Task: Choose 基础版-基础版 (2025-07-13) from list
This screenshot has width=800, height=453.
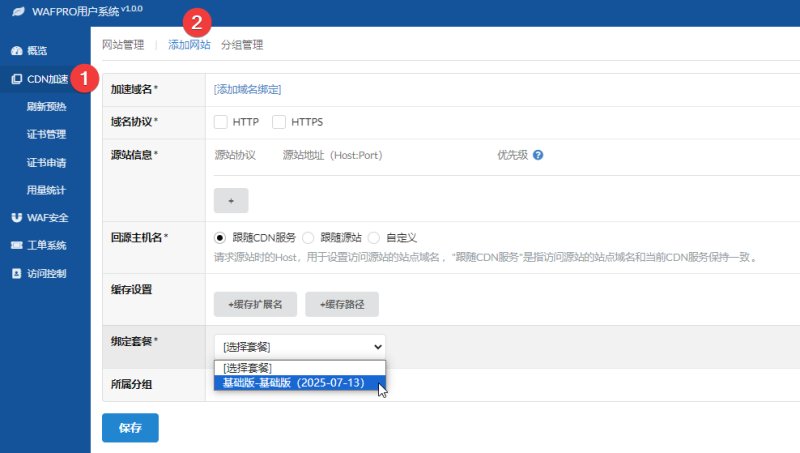Action: click(x=300, y=383)
